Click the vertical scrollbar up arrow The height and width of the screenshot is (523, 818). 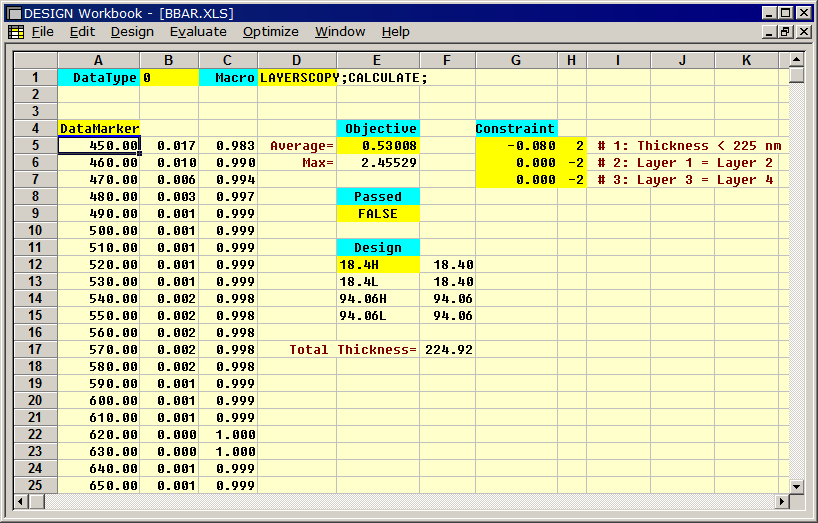point(796,59)
